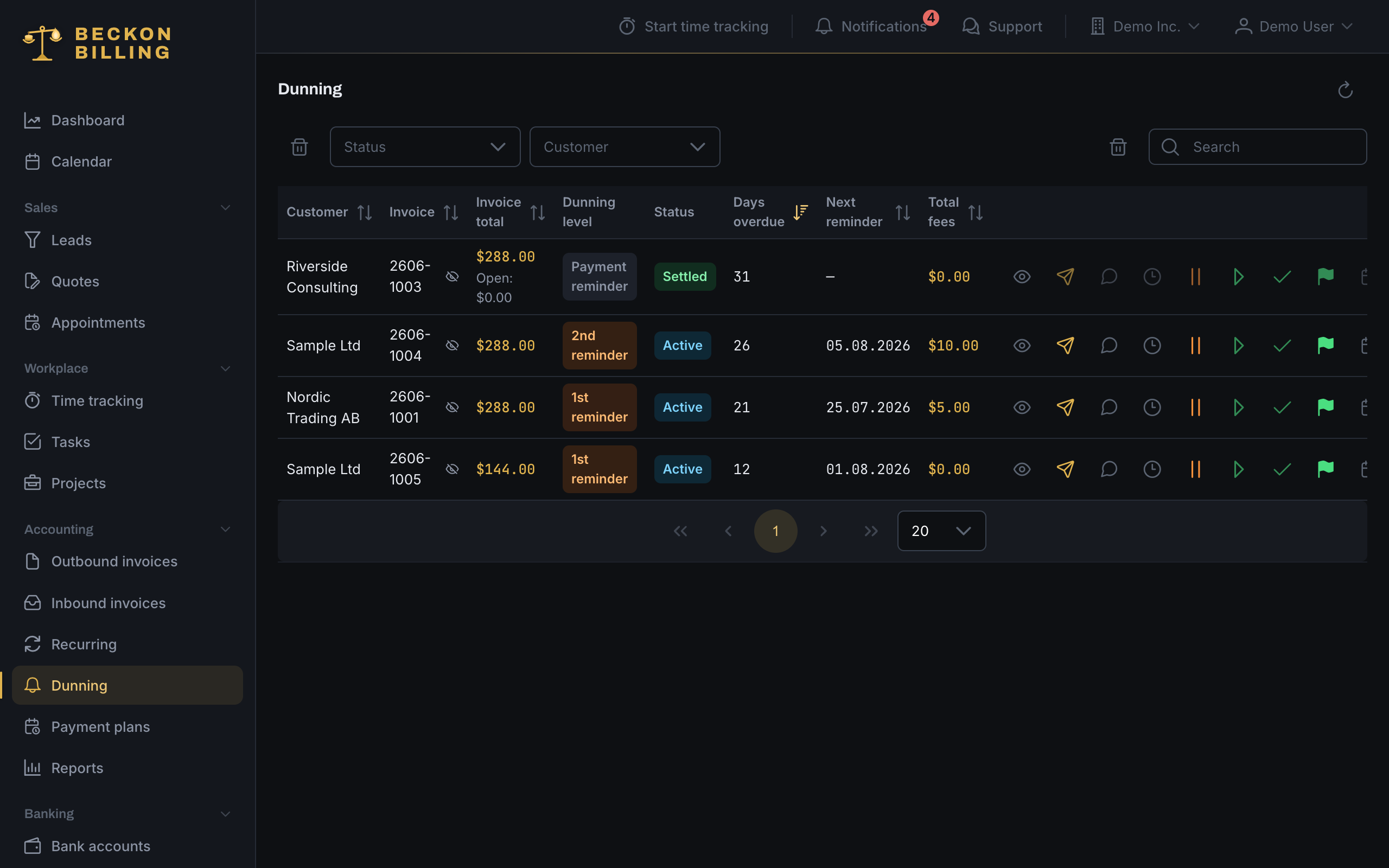
Task: Toggle eye icon in Nordic Trading AB row actions
Action: 1022,407
